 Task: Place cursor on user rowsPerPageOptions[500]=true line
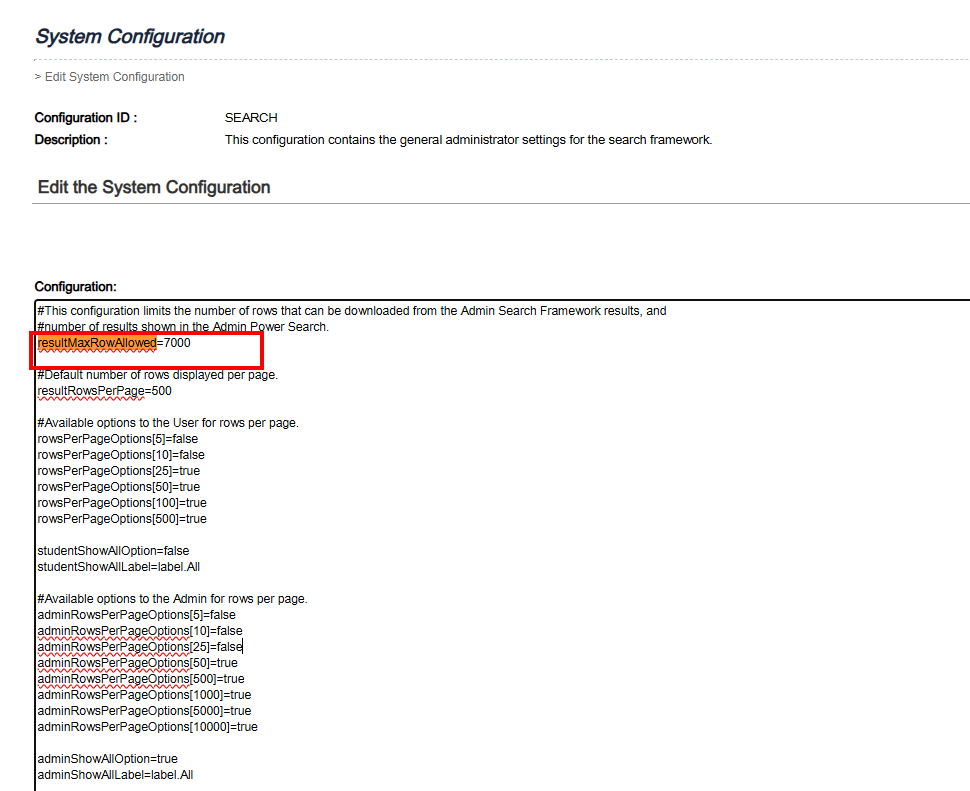121,519
